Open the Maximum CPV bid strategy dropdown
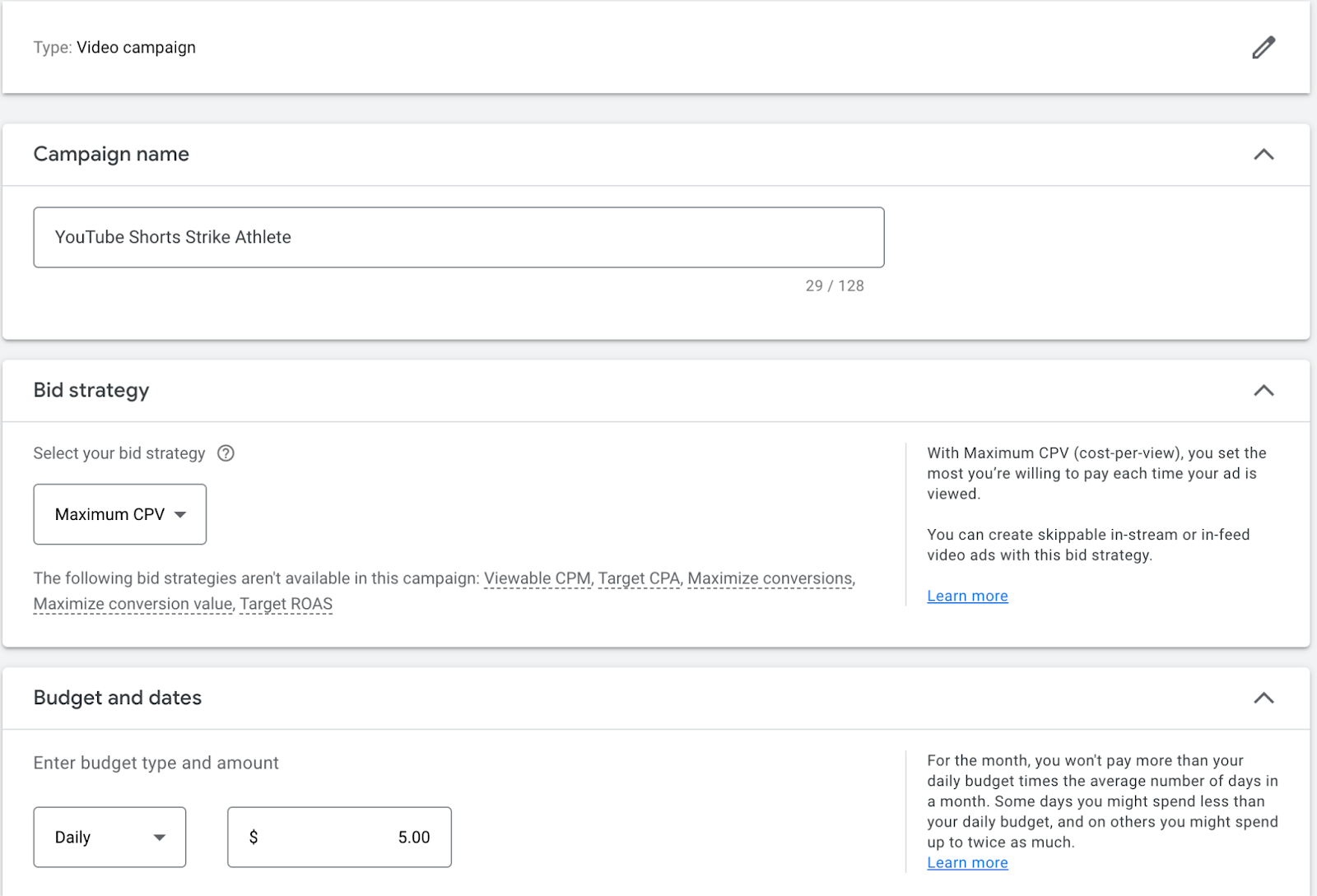 (120, 514)
